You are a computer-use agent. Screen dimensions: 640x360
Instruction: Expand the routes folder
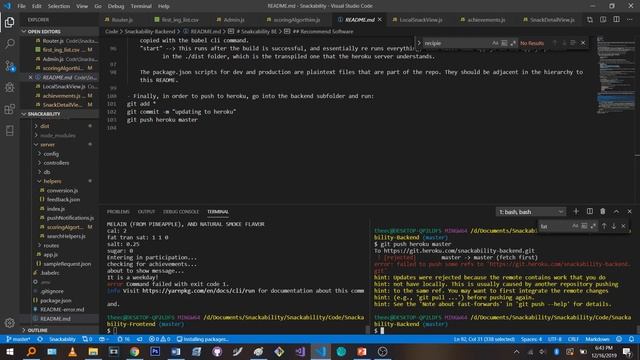[x=51, y=245]
